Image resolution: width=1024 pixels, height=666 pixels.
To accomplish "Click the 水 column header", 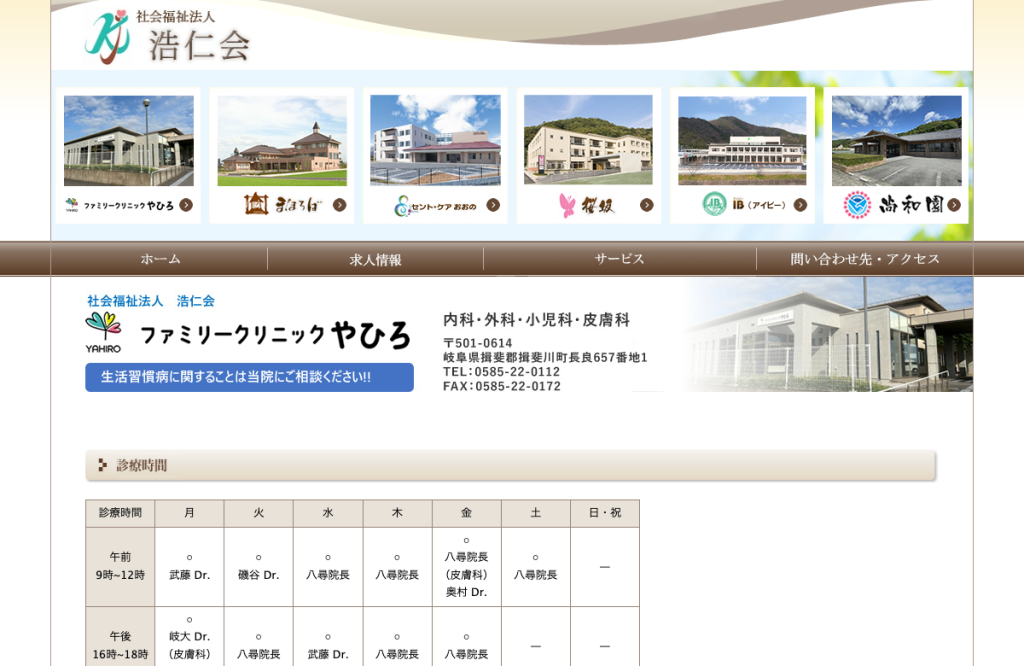I will 328,513.
